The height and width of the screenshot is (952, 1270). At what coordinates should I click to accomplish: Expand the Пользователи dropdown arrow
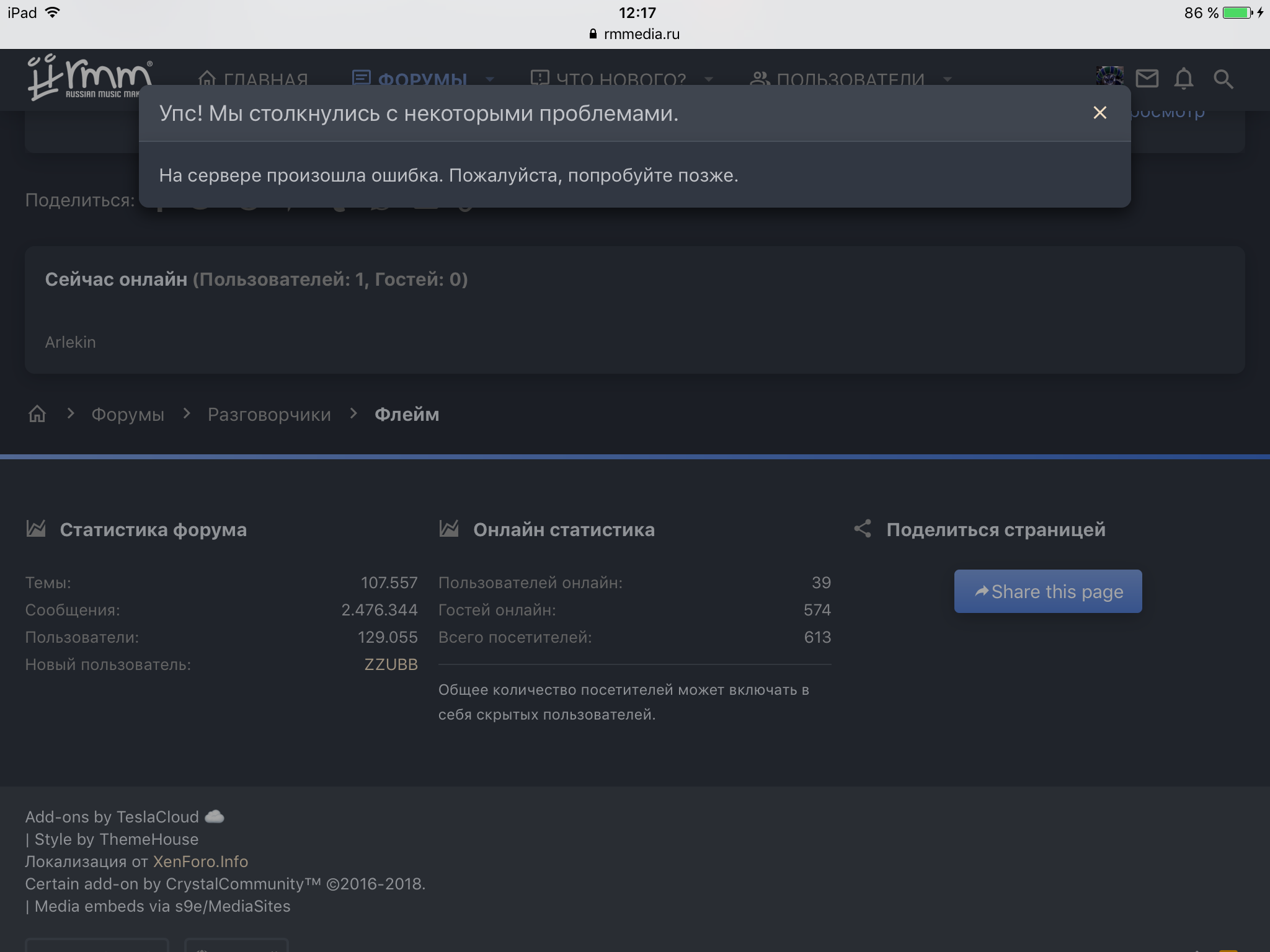pos(947,79)
